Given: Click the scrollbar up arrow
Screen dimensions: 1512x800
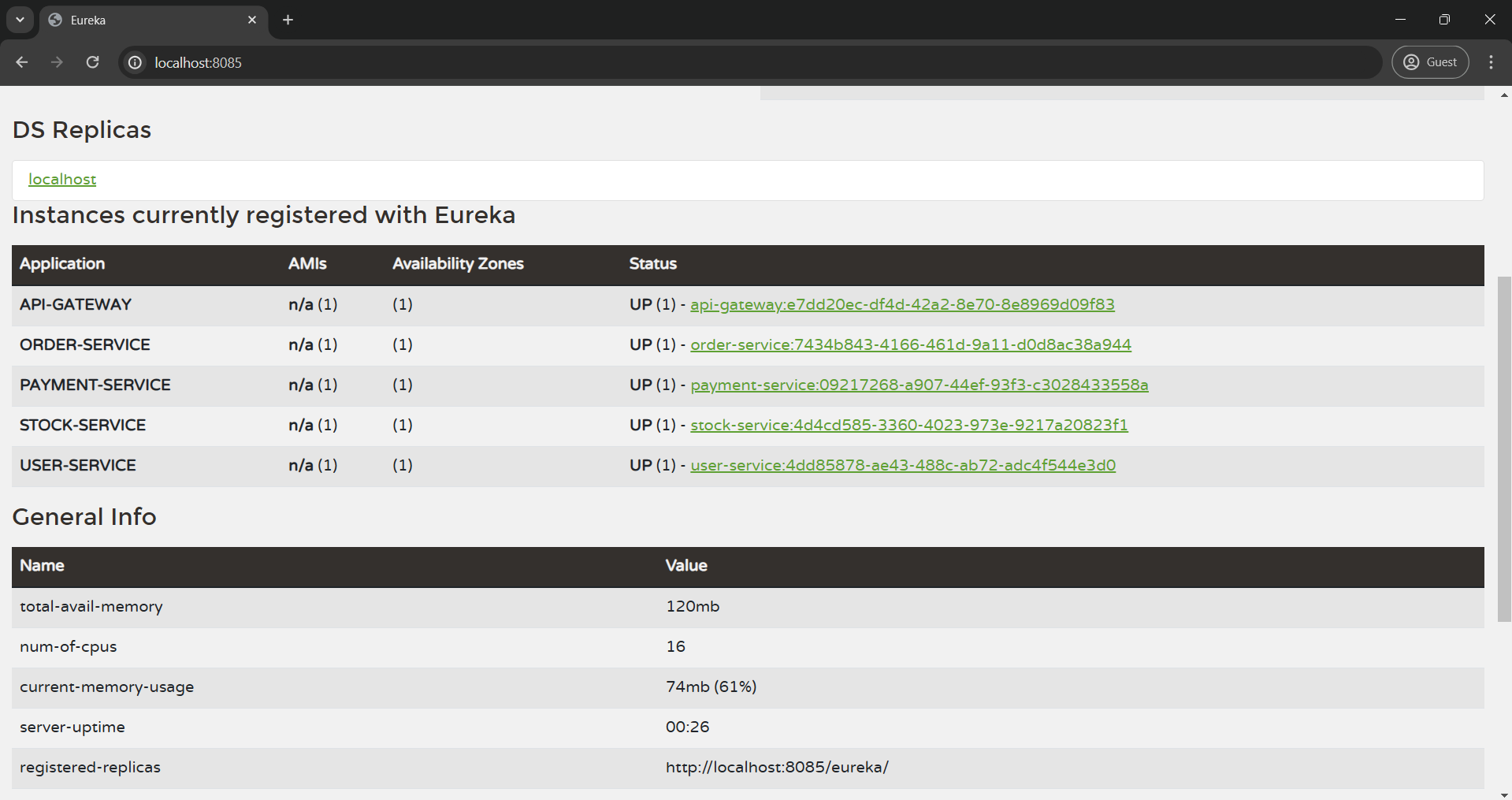Looking at the screenshot, I should click(1504, 95).
